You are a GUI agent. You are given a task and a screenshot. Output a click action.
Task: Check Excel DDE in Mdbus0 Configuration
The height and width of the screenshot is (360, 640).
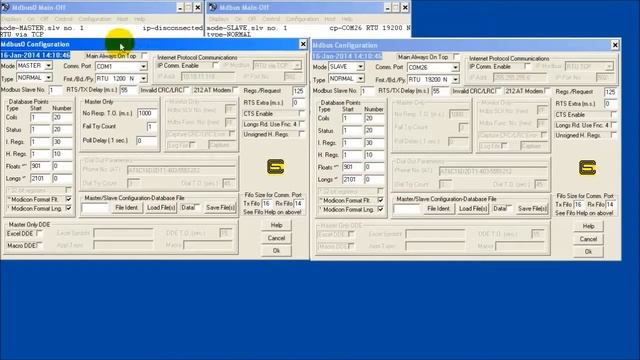[x=39, y=233]
